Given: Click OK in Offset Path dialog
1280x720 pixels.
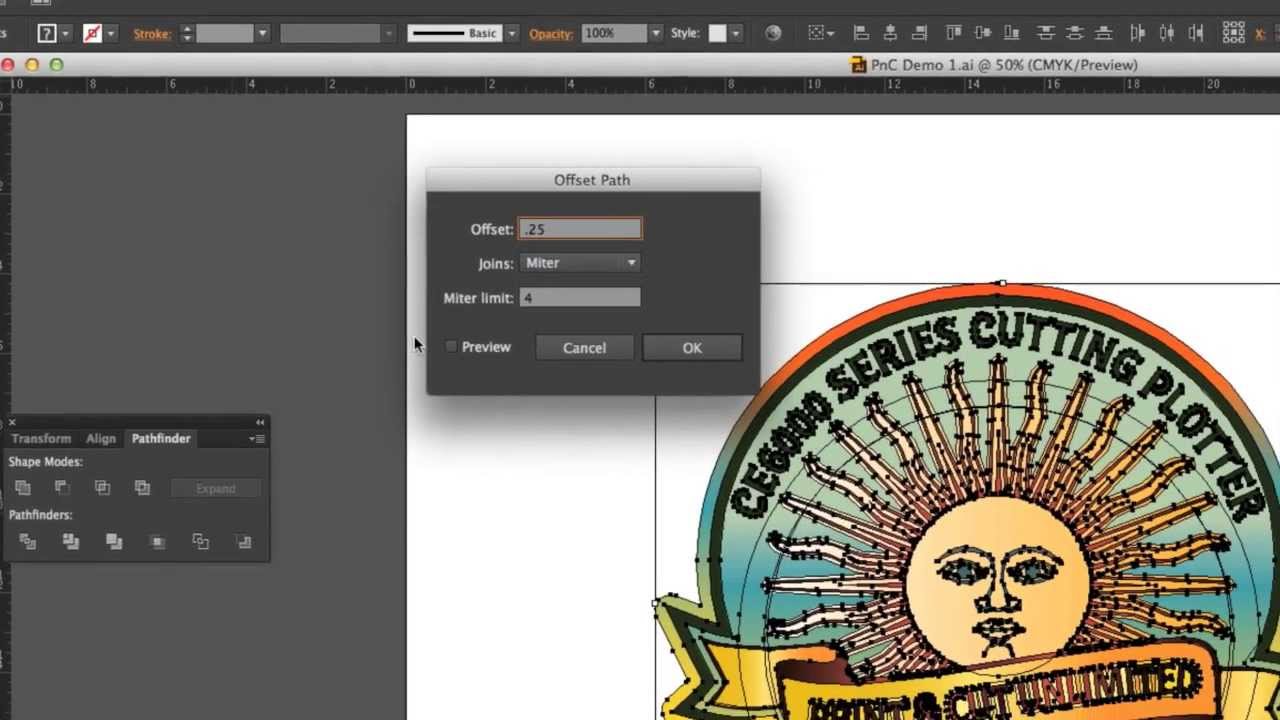Looking at the screenshot, I should pyautogui.click(x=692, y=347).
